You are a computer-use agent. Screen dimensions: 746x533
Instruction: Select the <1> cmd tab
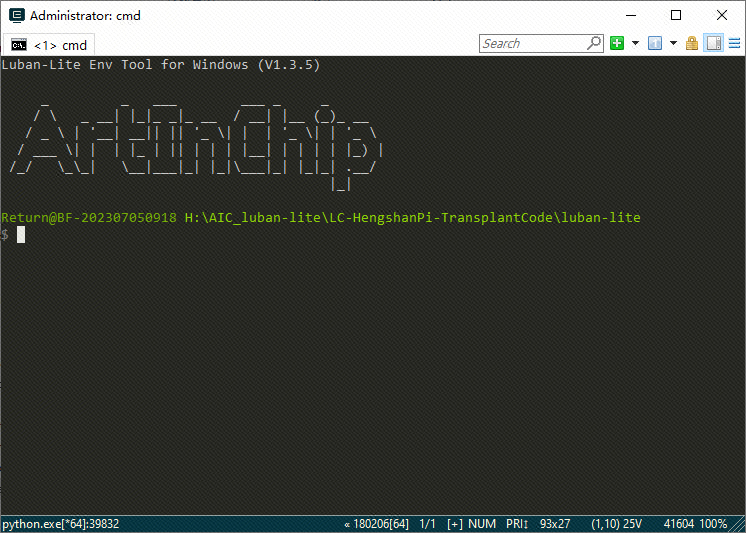click(x=49, y=45)
